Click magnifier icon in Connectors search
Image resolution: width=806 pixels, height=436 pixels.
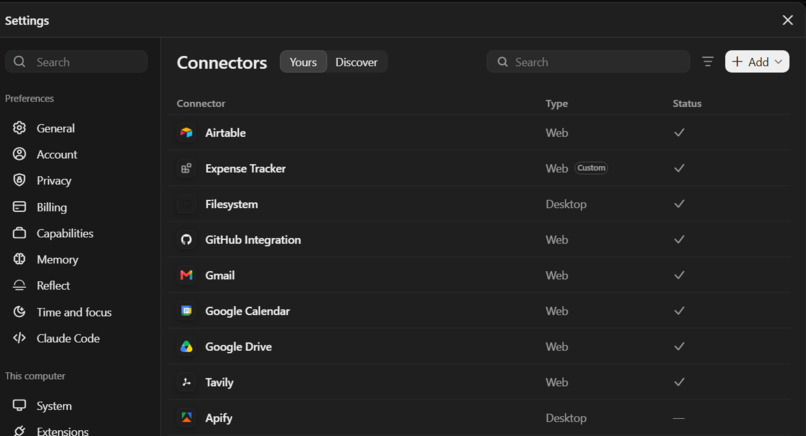[x=503, y=62]
